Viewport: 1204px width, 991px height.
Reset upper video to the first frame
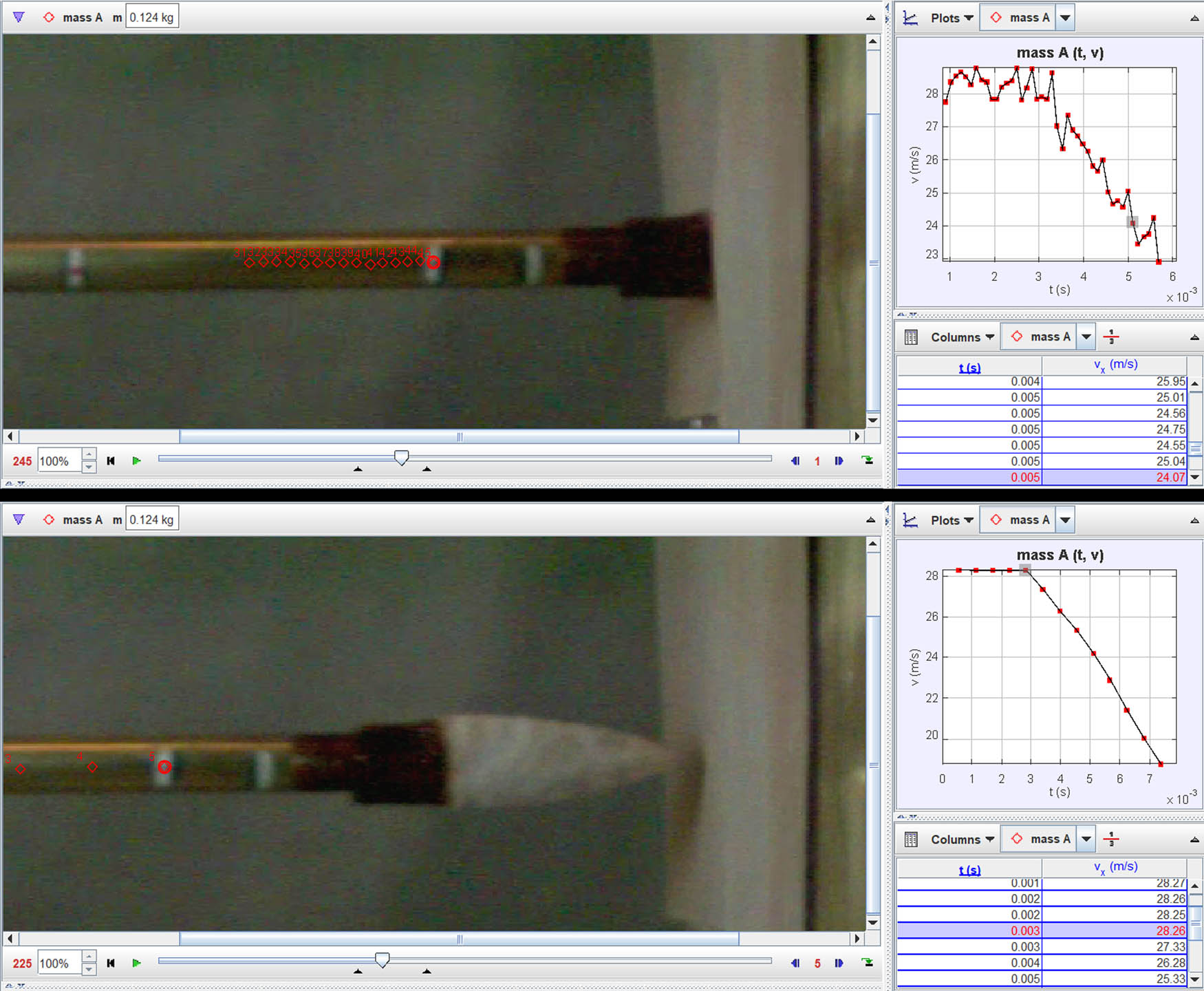[x=111, y=461]
